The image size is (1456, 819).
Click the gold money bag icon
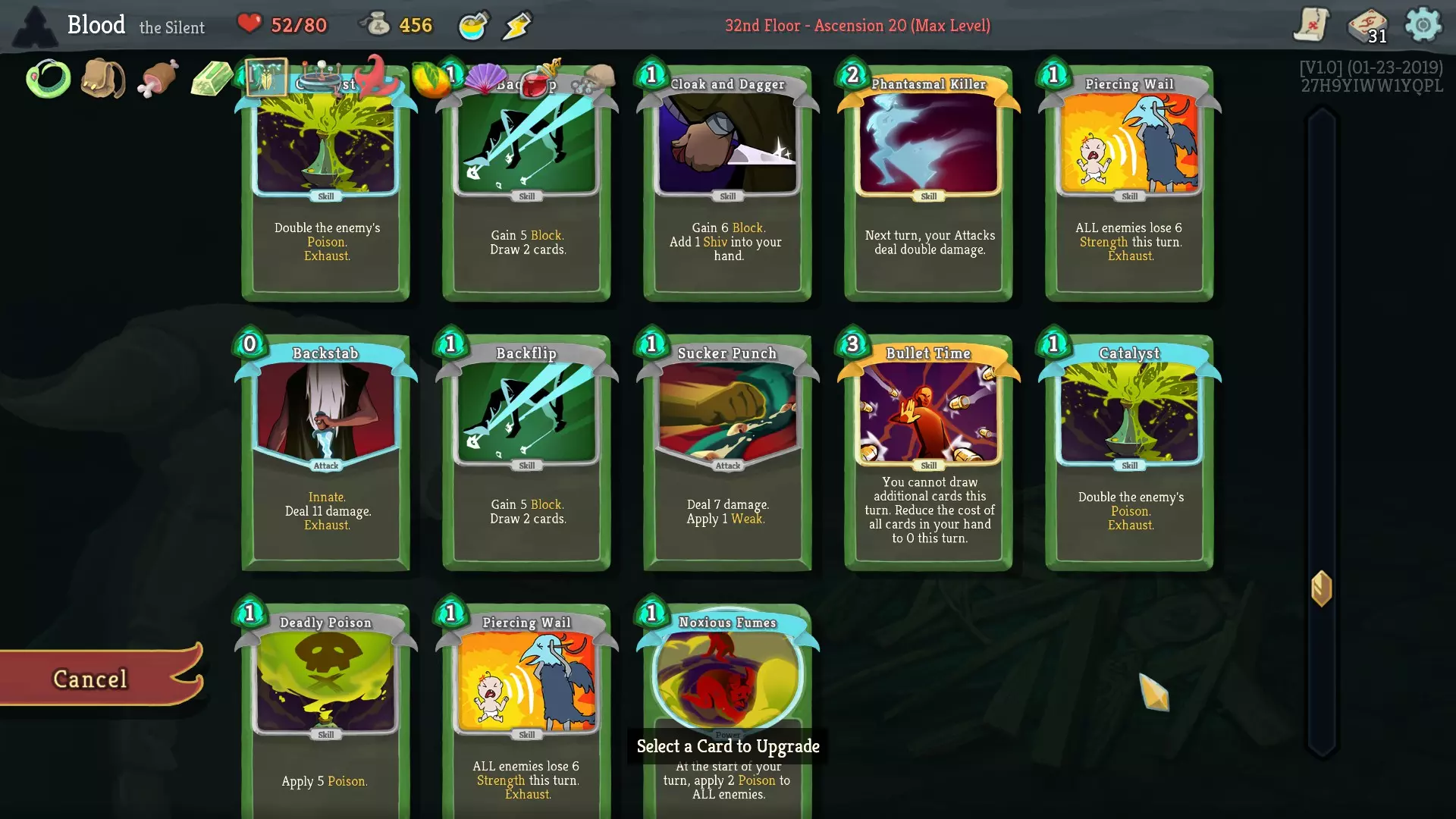[x=375, y=24]
